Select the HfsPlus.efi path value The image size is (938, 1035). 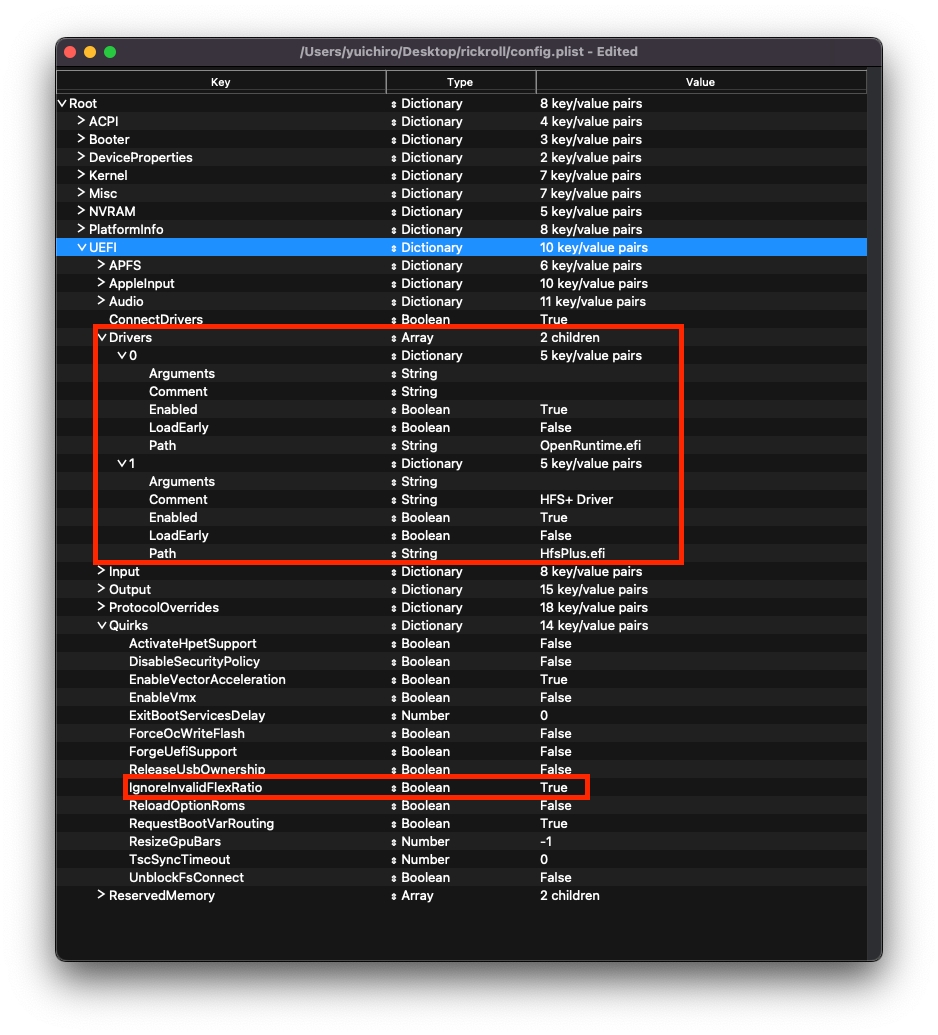coord(572,553)
